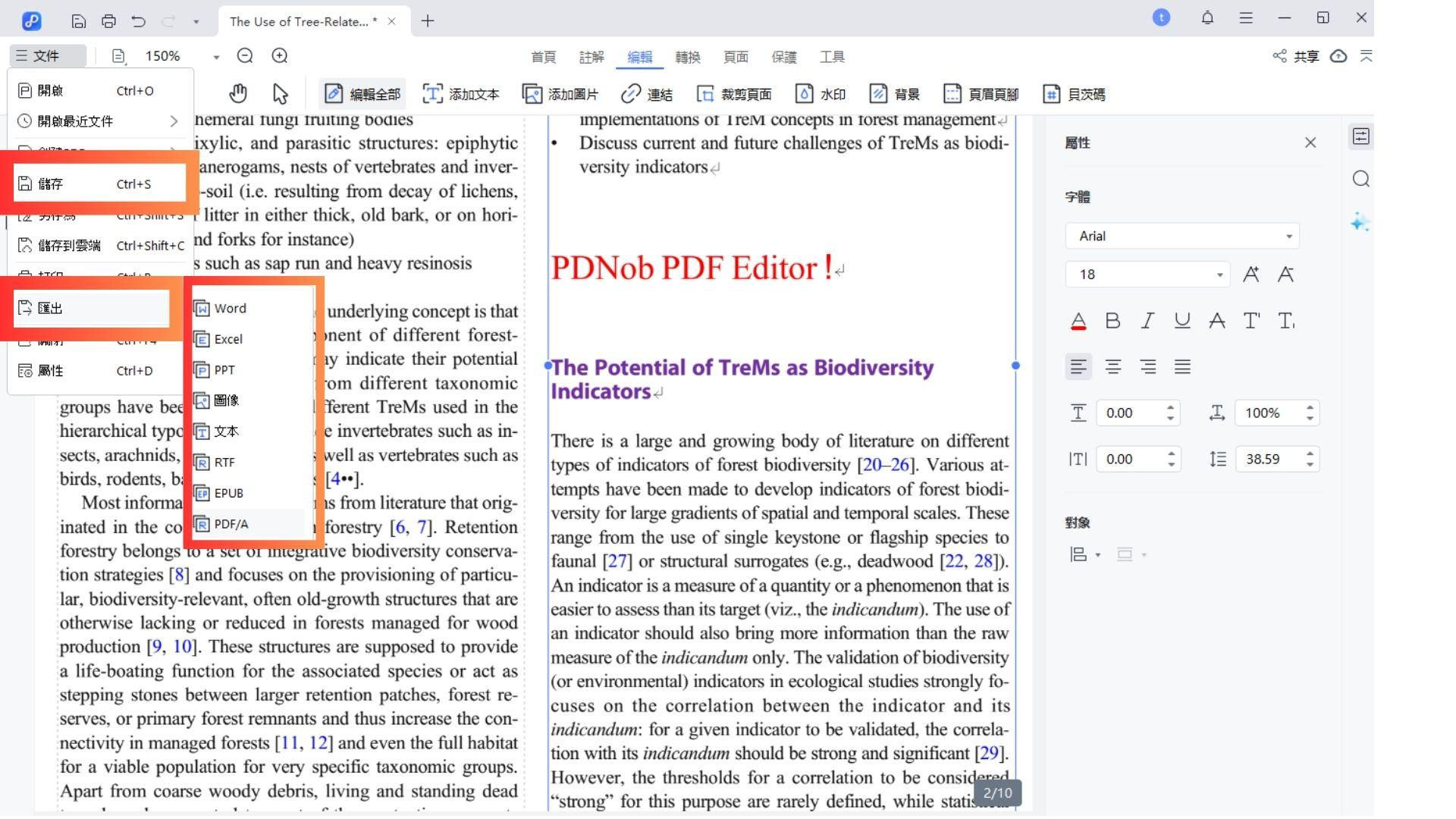This screenshot has width=1456, height=819.
Task: Click the crop page (裁剪頁面) tool
Action: pyautogui.click(x=734, y=94)
